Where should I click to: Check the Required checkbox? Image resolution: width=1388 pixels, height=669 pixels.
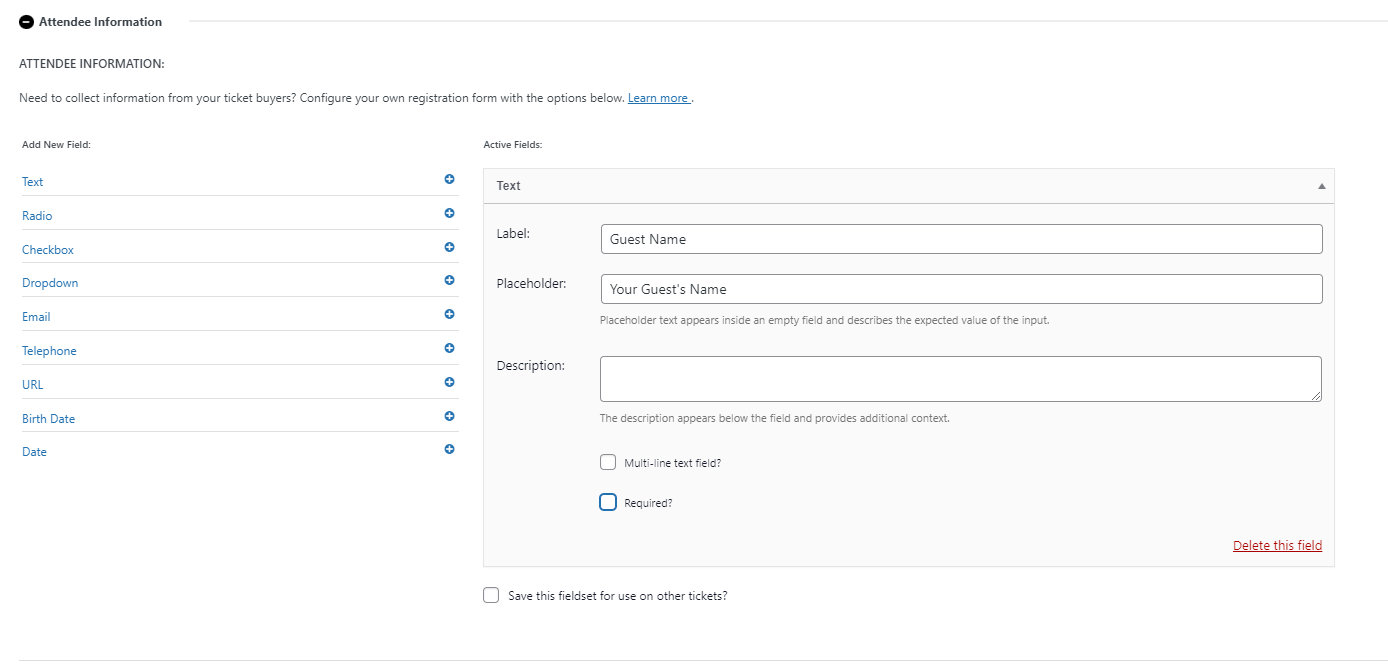tap(607, 501)
